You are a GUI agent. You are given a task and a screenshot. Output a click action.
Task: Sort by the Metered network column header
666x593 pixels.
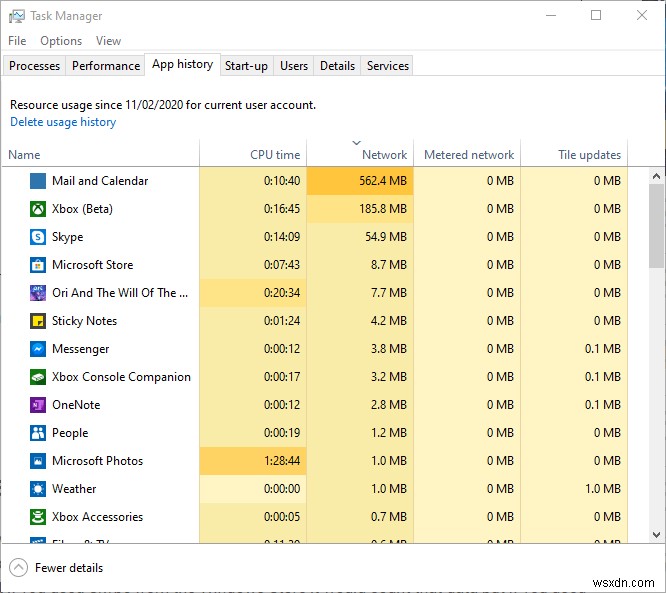tap(467, 153)
